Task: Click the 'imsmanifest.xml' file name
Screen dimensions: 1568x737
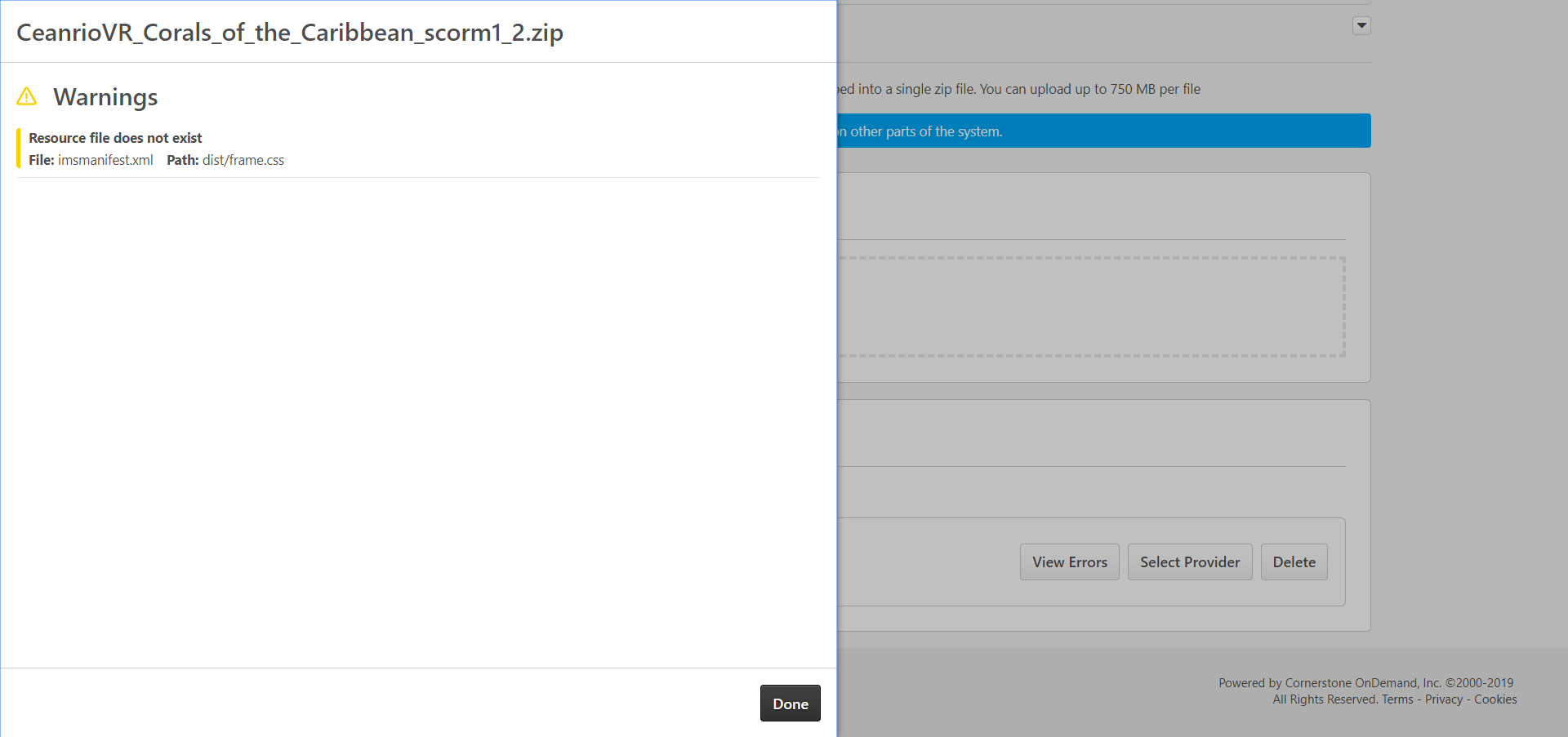Action: coord(105,160)
